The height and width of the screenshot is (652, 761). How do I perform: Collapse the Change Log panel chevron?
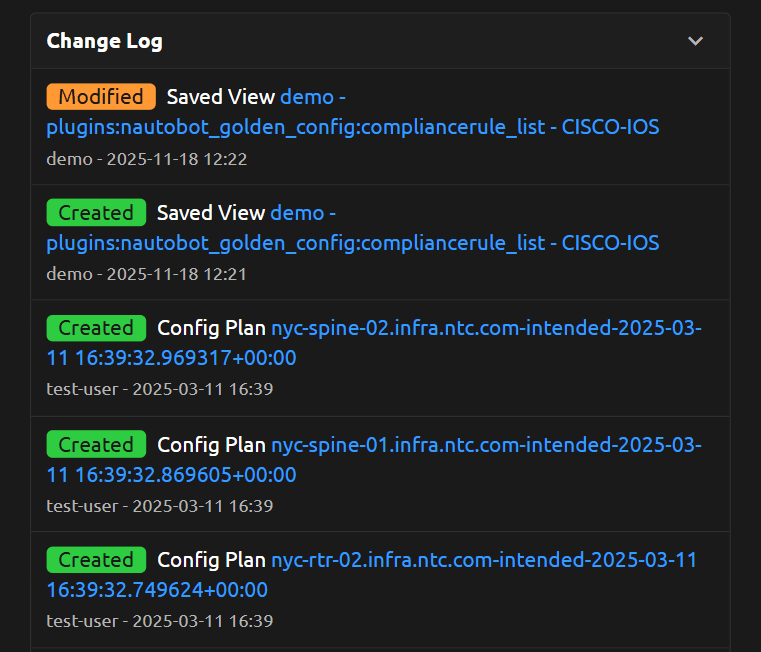tap(696, 41)
